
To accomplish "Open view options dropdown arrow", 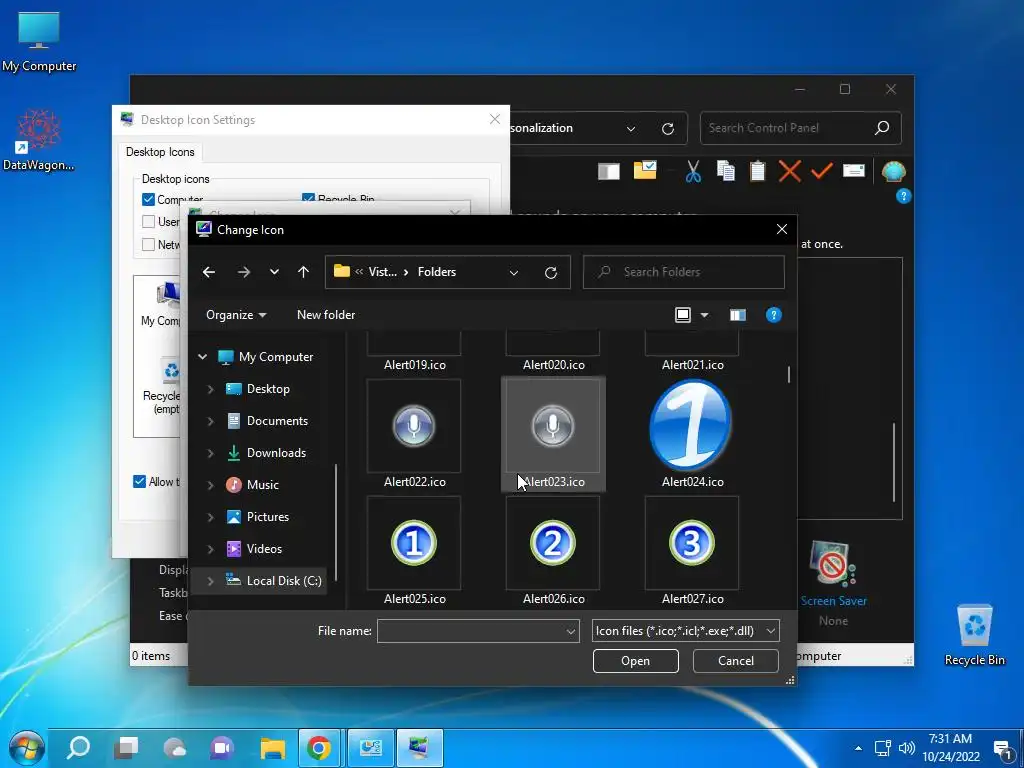I will pyautogui.click(x=704, y=315).
